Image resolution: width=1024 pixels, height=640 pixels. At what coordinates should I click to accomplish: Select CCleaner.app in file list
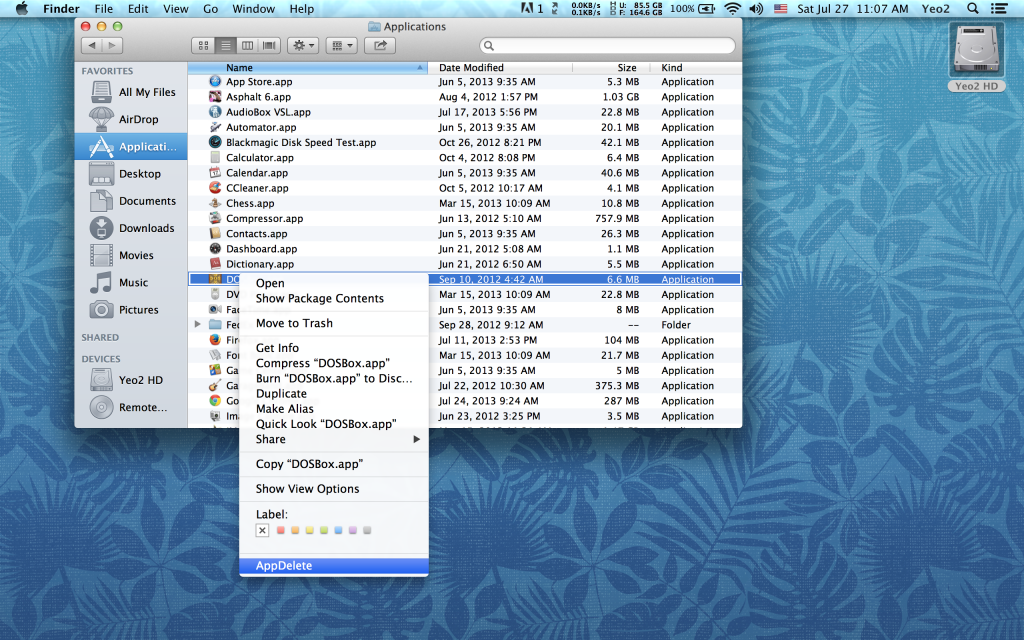465,188
